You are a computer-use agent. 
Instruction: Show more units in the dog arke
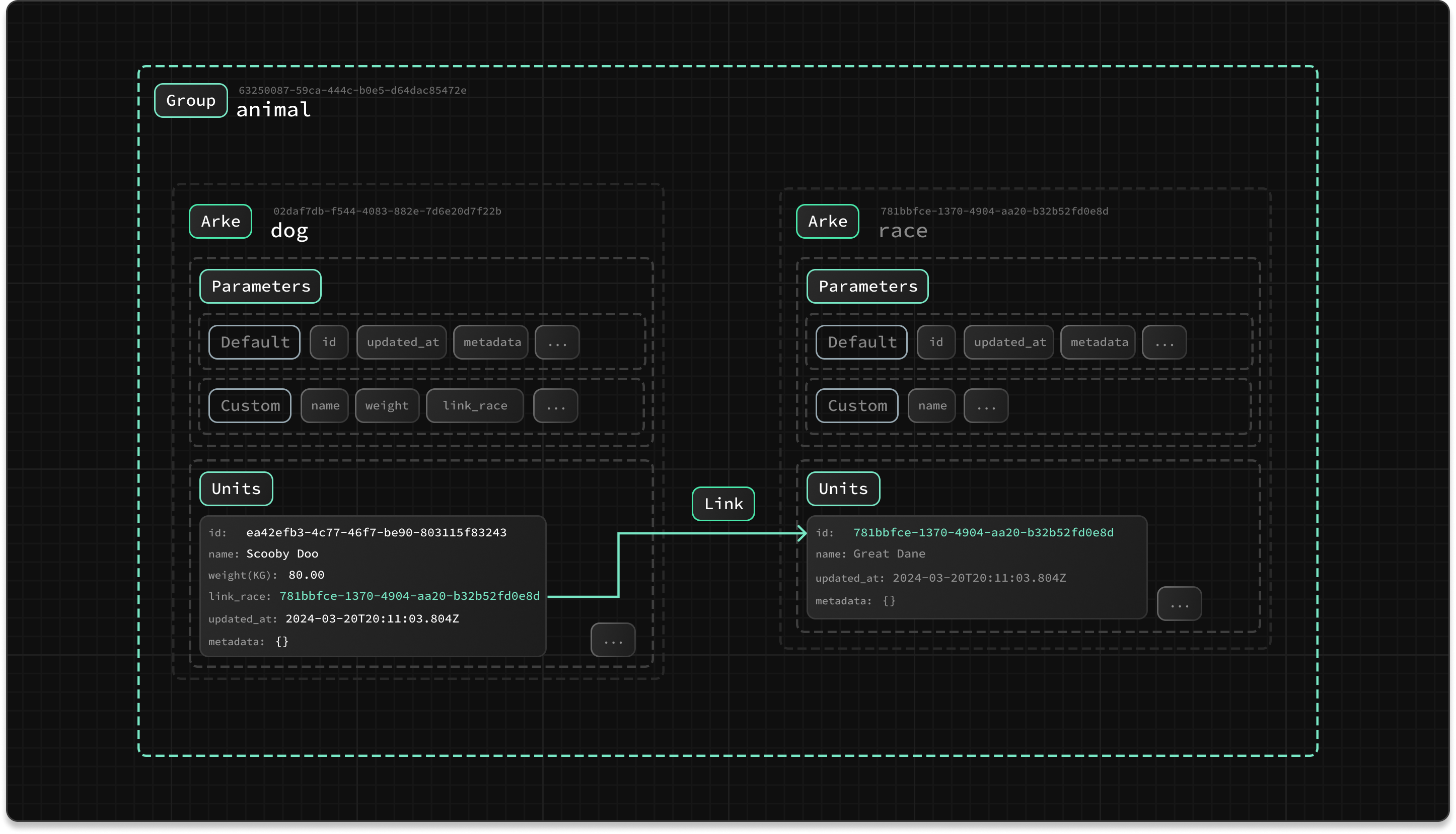click(x=613, y=640)
